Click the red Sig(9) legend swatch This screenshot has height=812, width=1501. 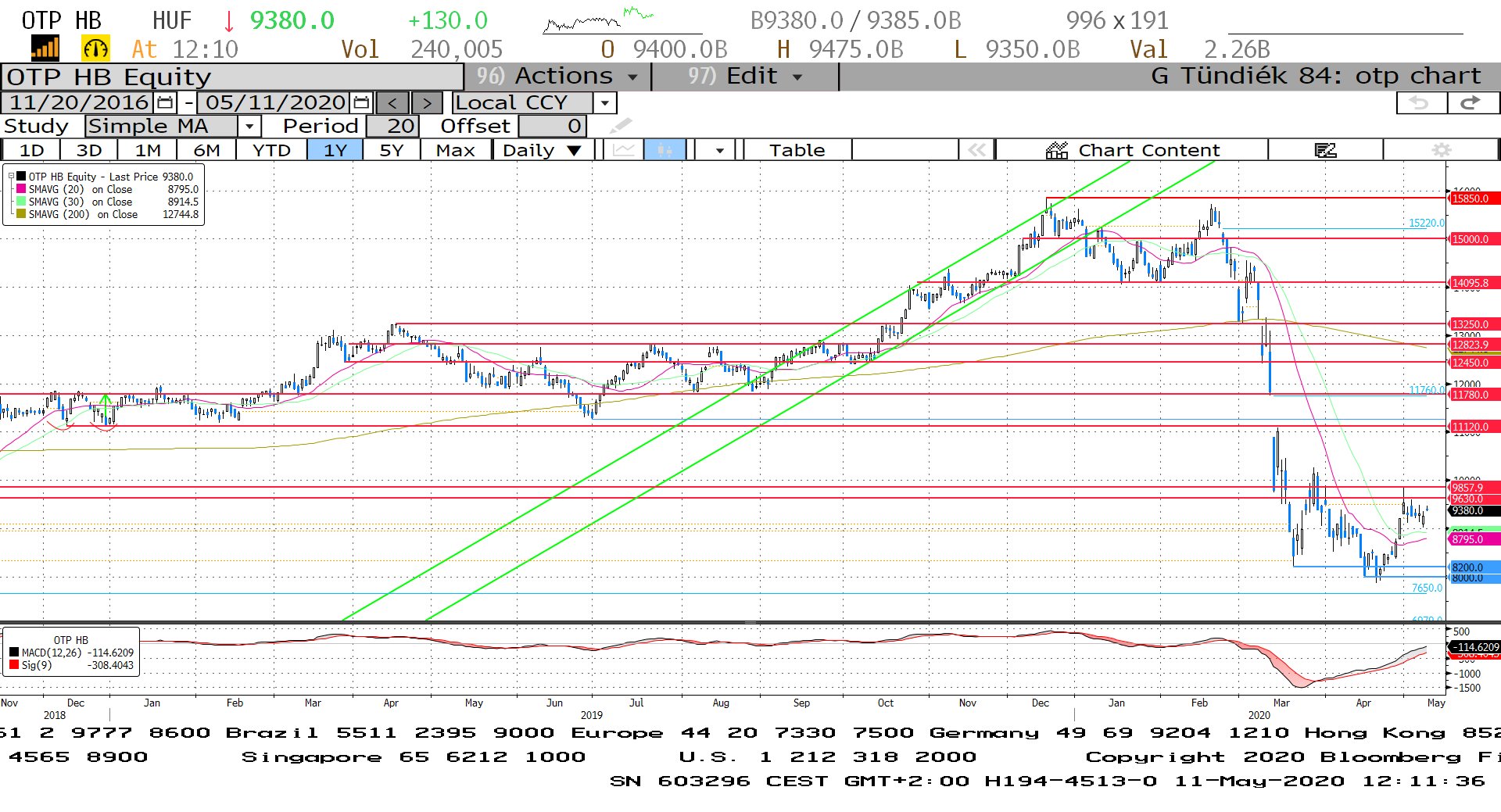(14, 665)
